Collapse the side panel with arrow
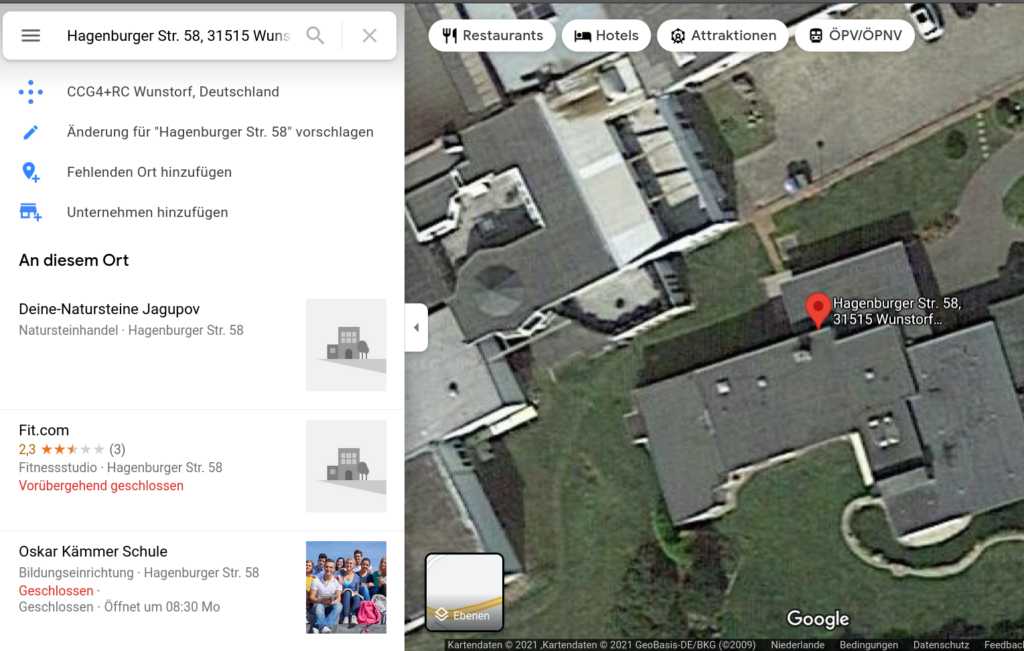Viewport: 1024px width, 651px height. [x=416, y=328]
